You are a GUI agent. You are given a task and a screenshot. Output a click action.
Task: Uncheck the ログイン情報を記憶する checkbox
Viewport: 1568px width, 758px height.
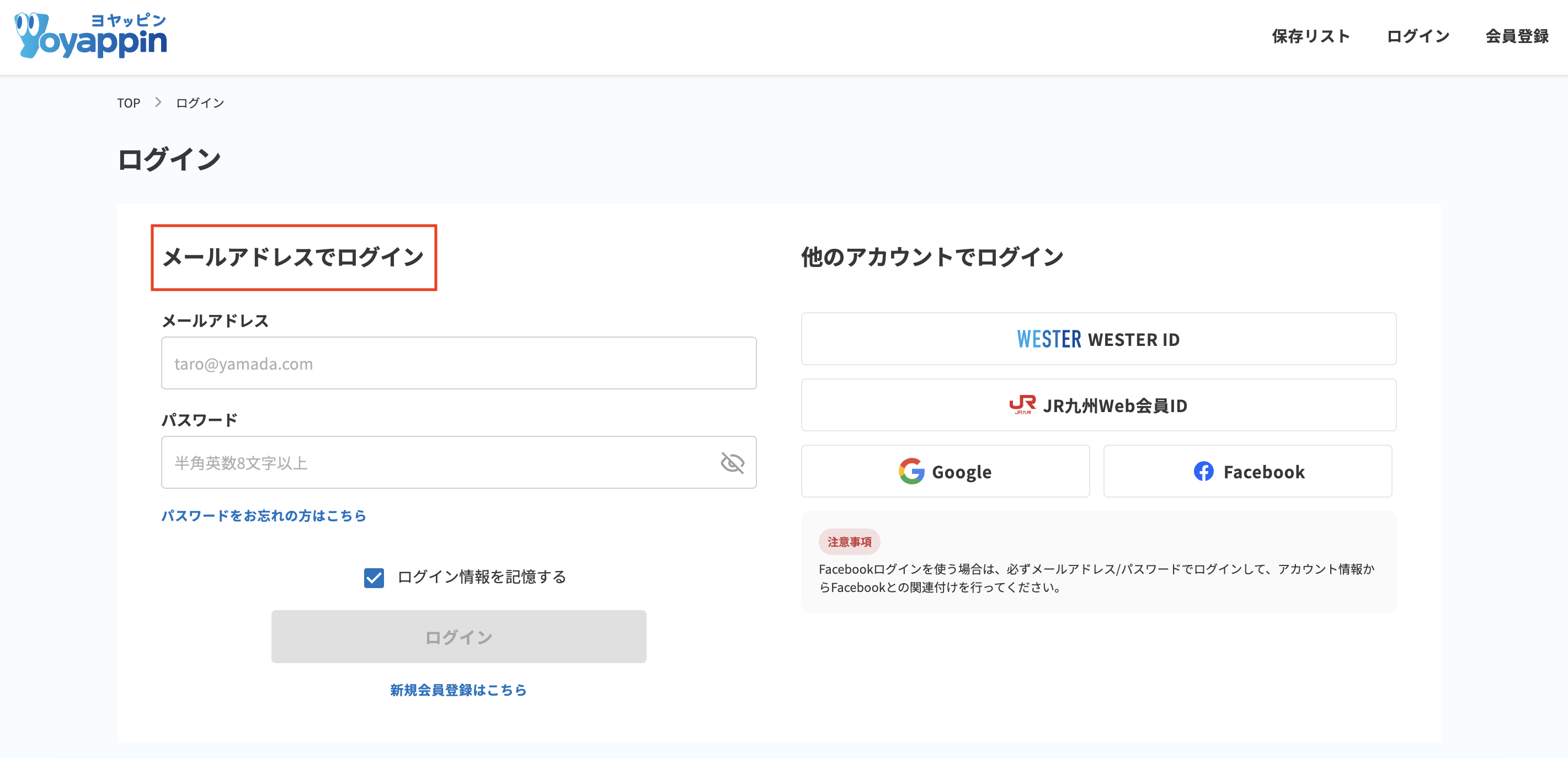point(374,577)
